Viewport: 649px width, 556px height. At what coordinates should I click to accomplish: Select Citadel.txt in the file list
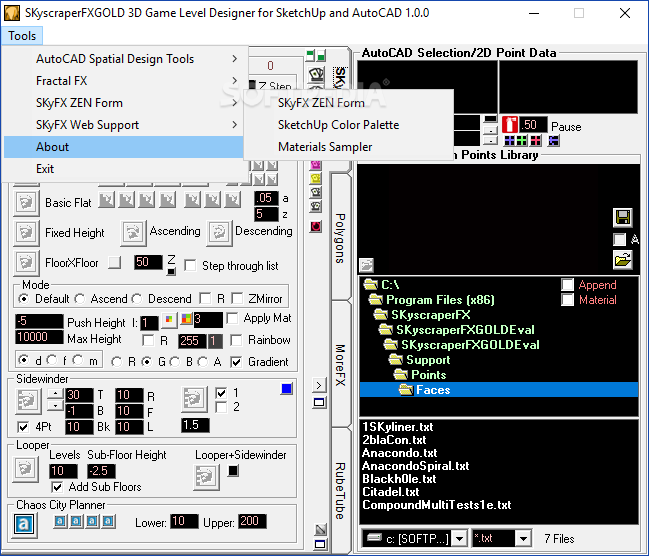tap(391, 492)
